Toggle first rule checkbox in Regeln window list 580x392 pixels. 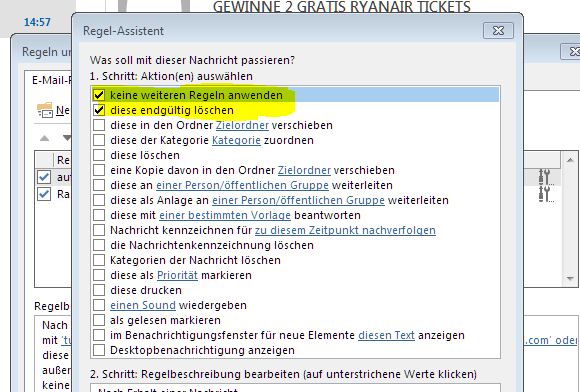pos(44,177)
